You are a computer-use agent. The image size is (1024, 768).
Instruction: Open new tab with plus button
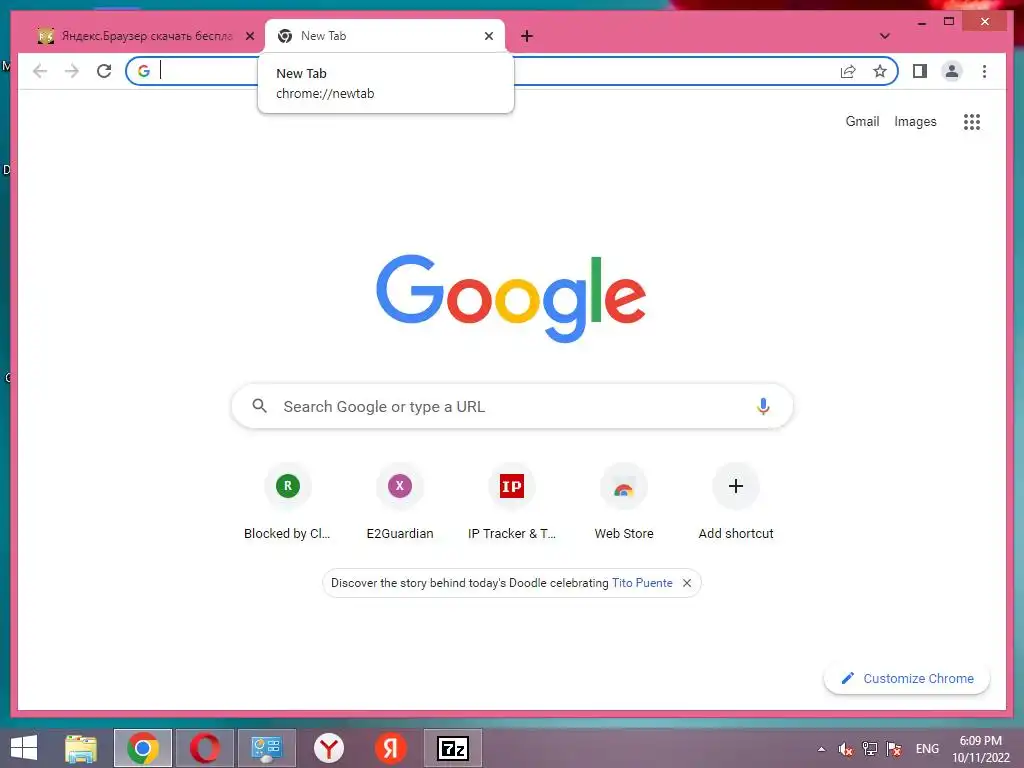tap(527, 36)
